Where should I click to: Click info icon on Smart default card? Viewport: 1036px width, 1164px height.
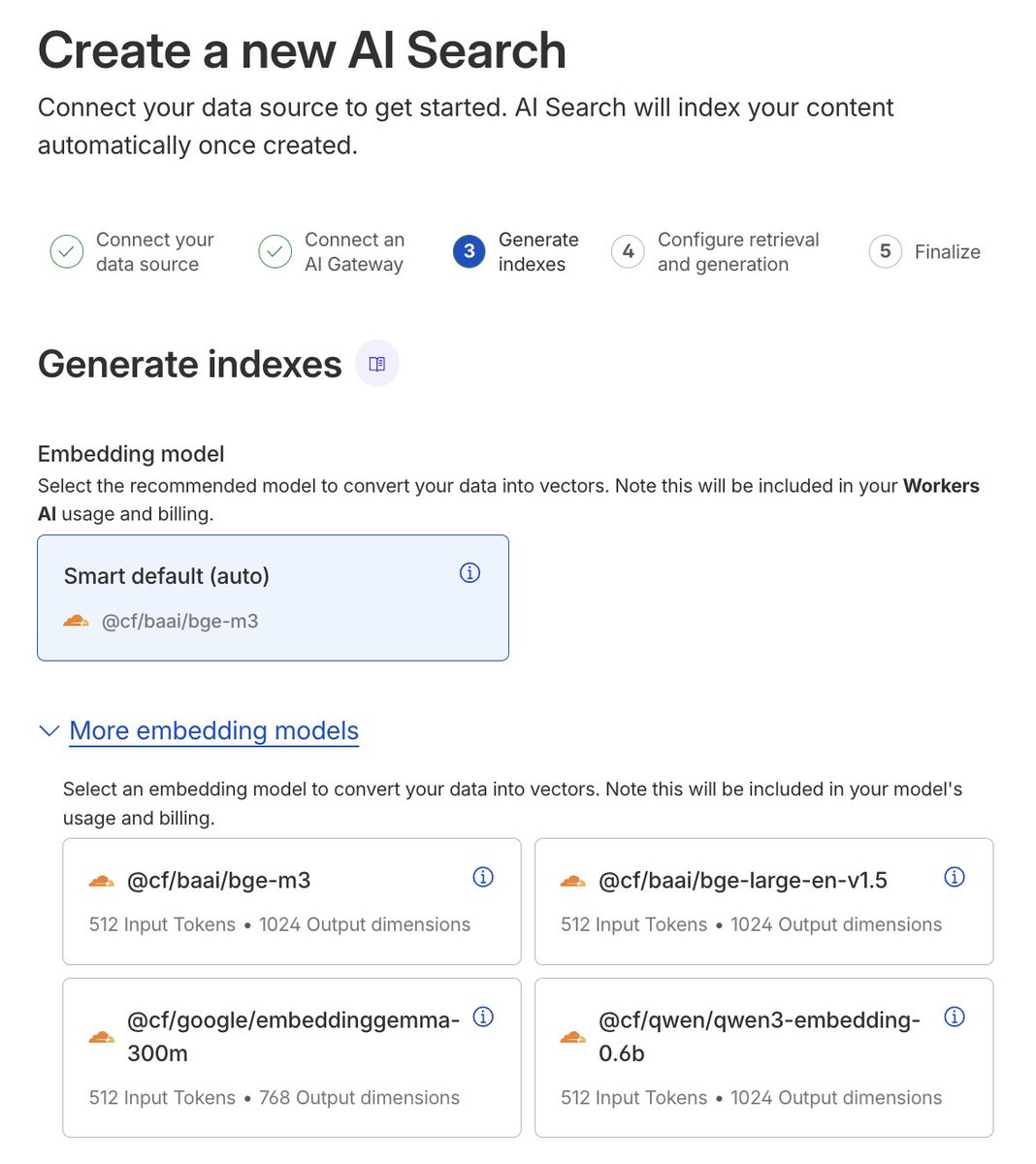pyautogui.click(x=469, y=573)
